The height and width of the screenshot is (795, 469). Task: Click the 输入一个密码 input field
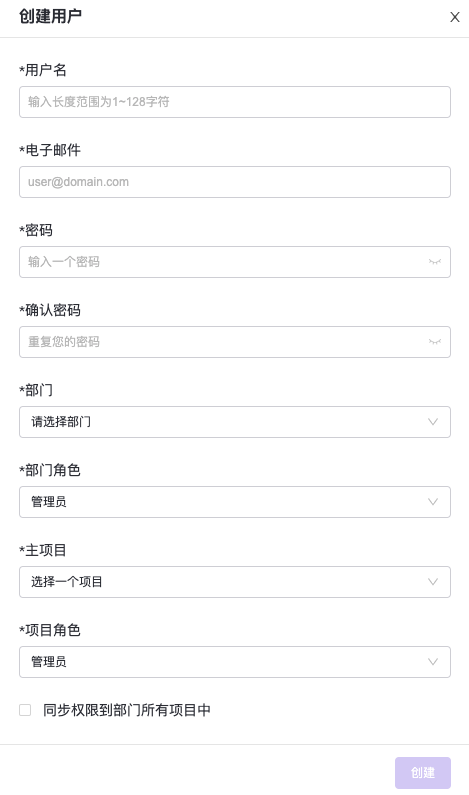(235, 262)
